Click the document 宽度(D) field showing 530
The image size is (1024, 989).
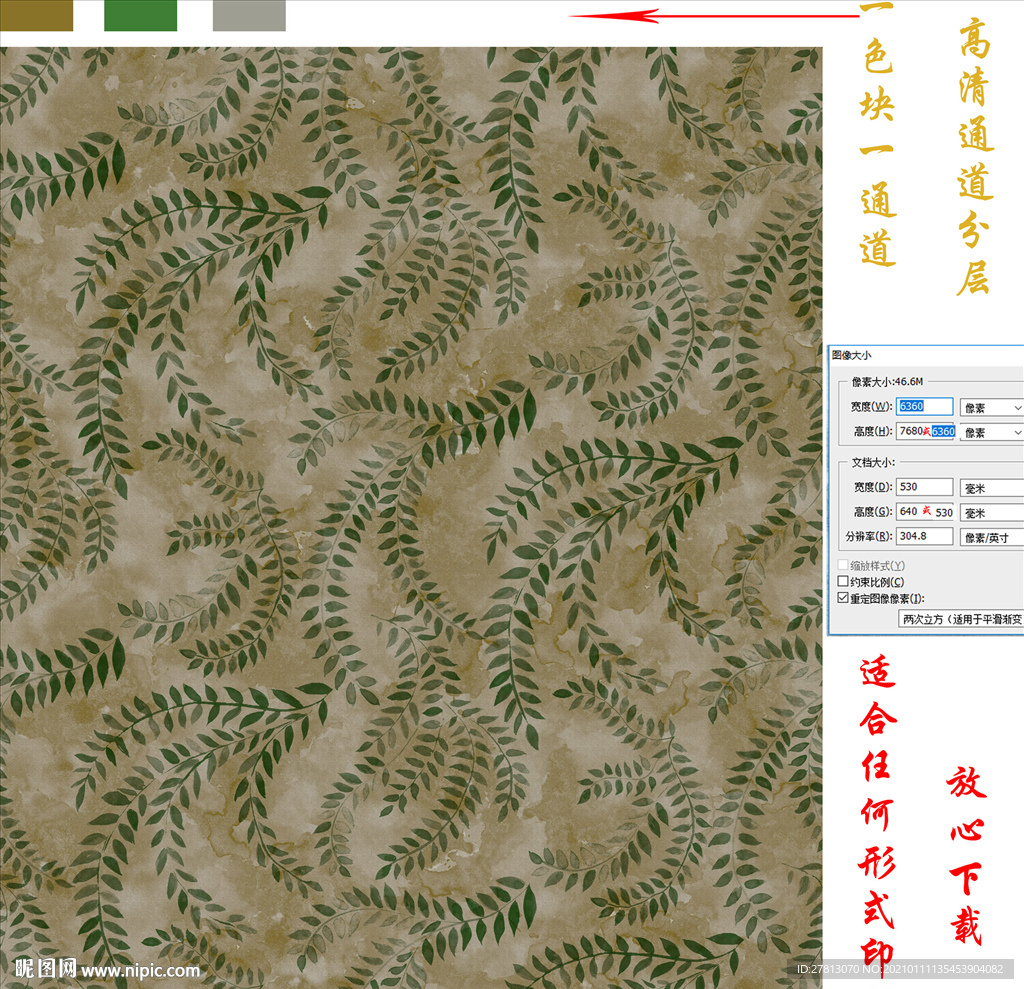pyautogui.click(x=924, y=487)
